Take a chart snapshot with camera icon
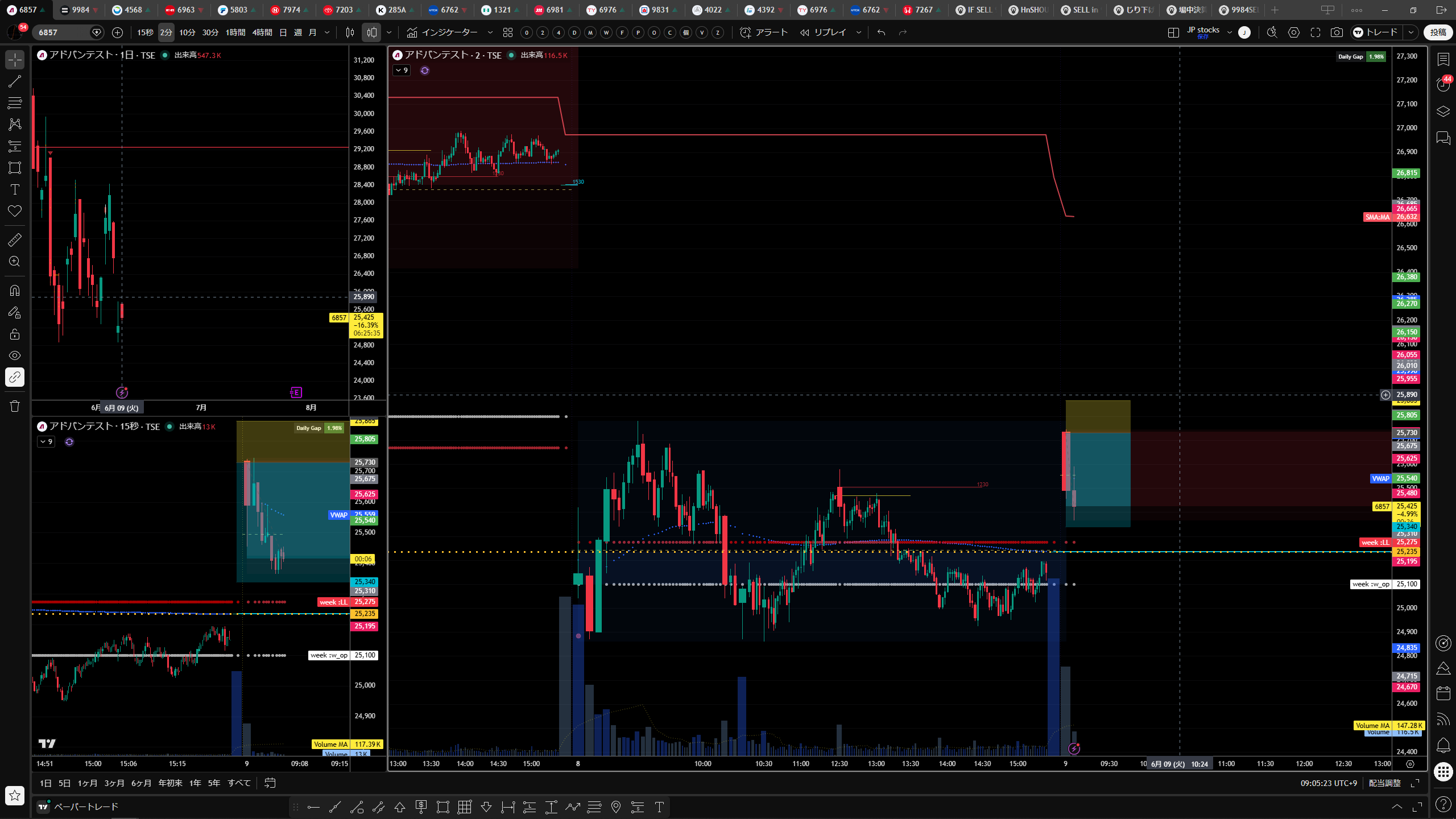Screen dimensions: 1456x819 [x=1337, y=32]
